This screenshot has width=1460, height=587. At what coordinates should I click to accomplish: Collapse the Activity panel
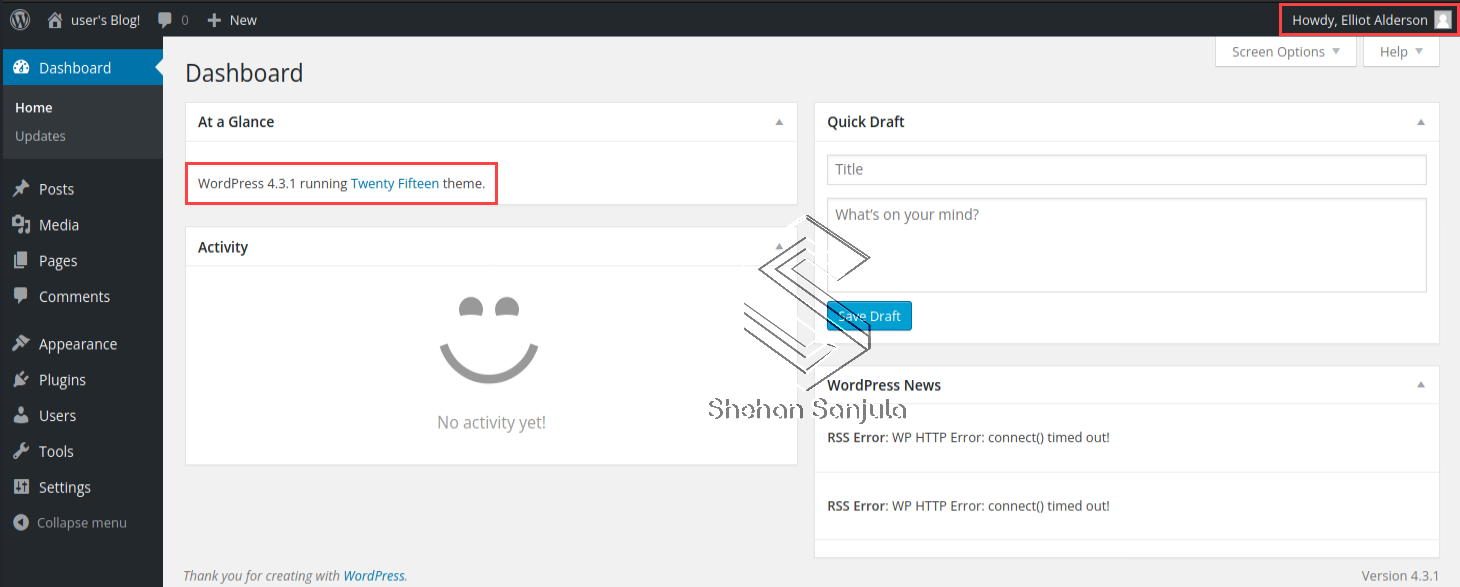click(x=779, y=247)
